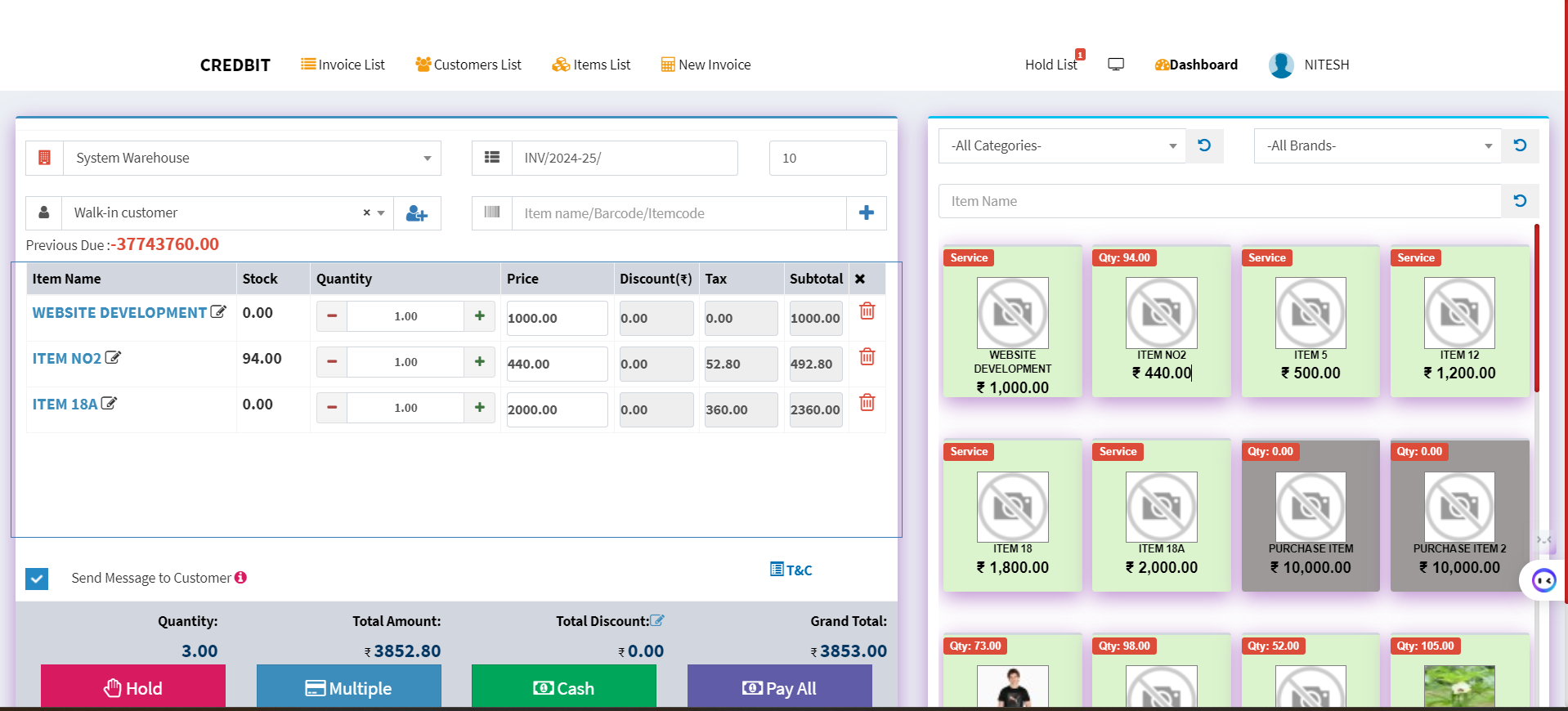Start a New Invoice
The width and height of the screenshot is (1568, 711).
[706, 65]
